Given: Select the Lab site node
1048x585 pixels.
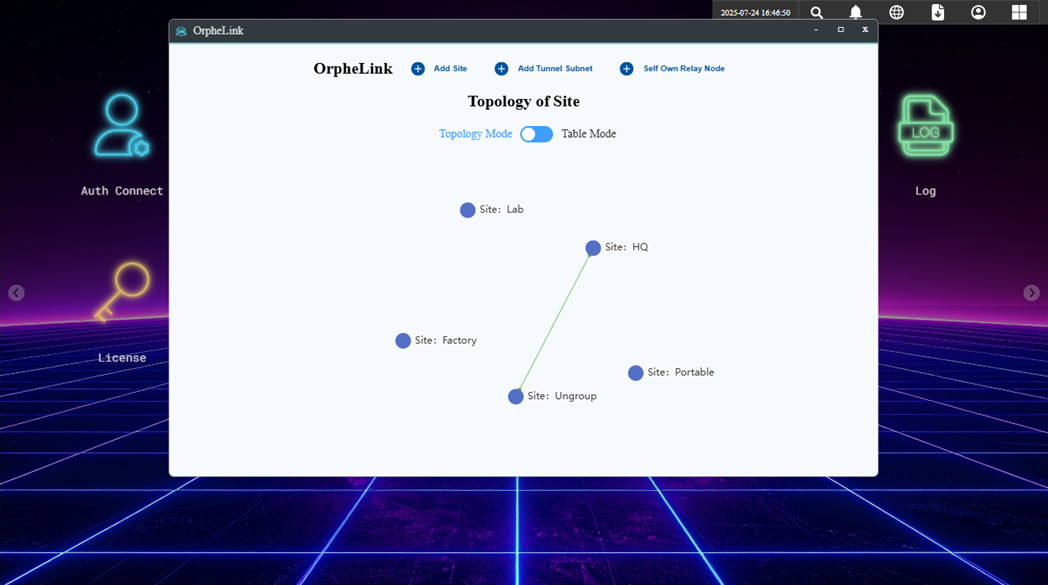Looking at the screenshot, I should (x=467, y=210).
